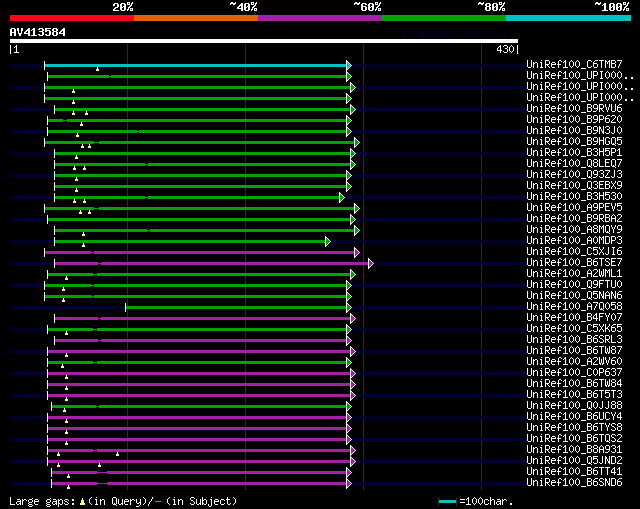Select the UniRef100_A7Q058 row label
The width and height of the screenshot is (640, 509).
[574, 307]
